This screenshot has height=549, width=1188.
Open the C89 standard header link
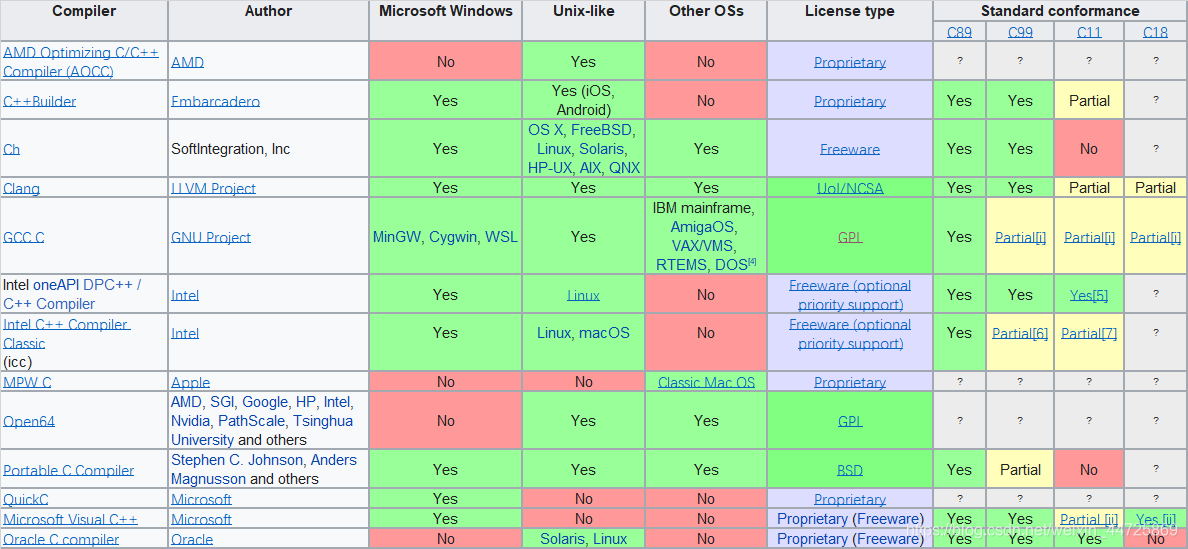(959, 32)
